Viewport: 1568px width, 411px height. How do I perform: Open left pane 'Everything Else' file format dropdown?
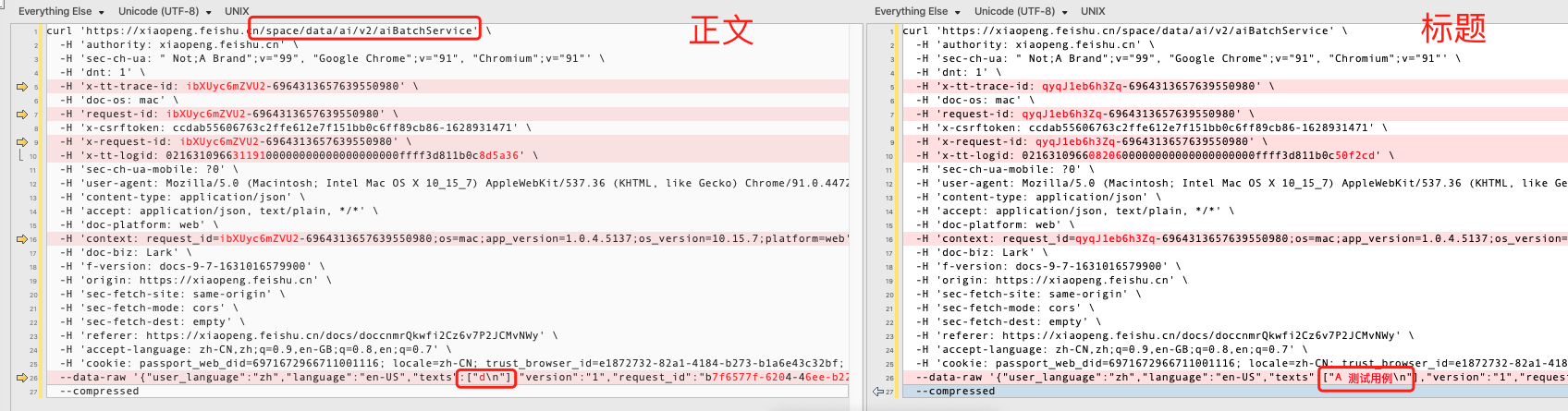click(x=61, y=11)
